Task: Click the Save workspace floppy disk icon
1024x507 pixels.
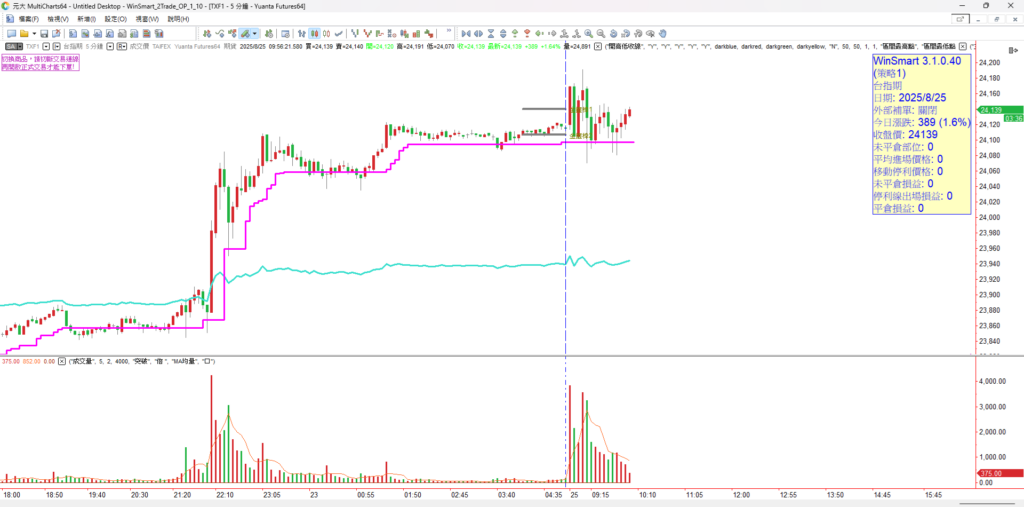Action: click(x=43, y=33)
